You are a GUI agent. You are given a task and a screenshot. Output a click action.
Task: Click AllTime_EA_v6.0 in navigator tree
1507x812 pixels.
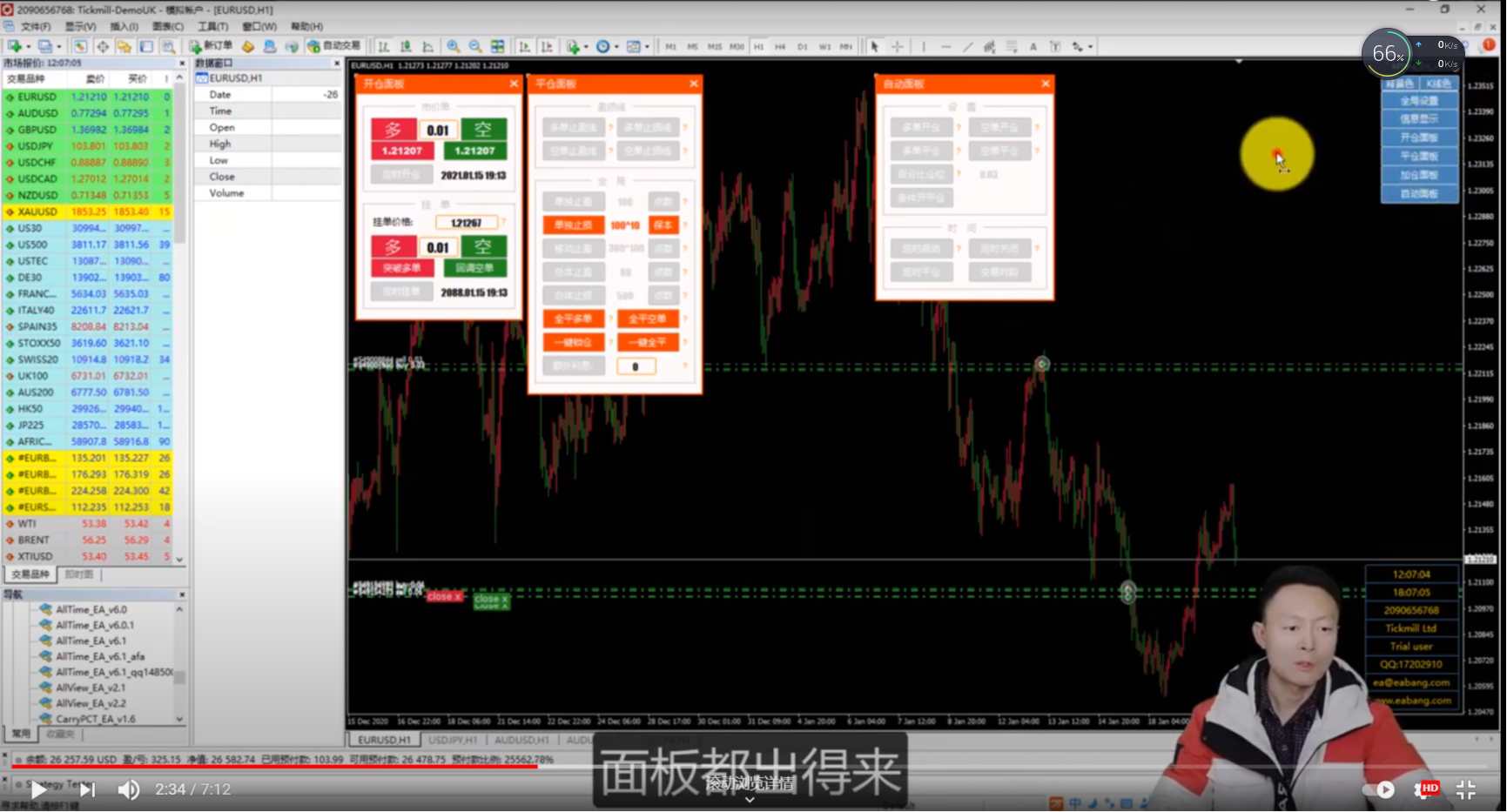pyautogui.click(x=91, y=609)
